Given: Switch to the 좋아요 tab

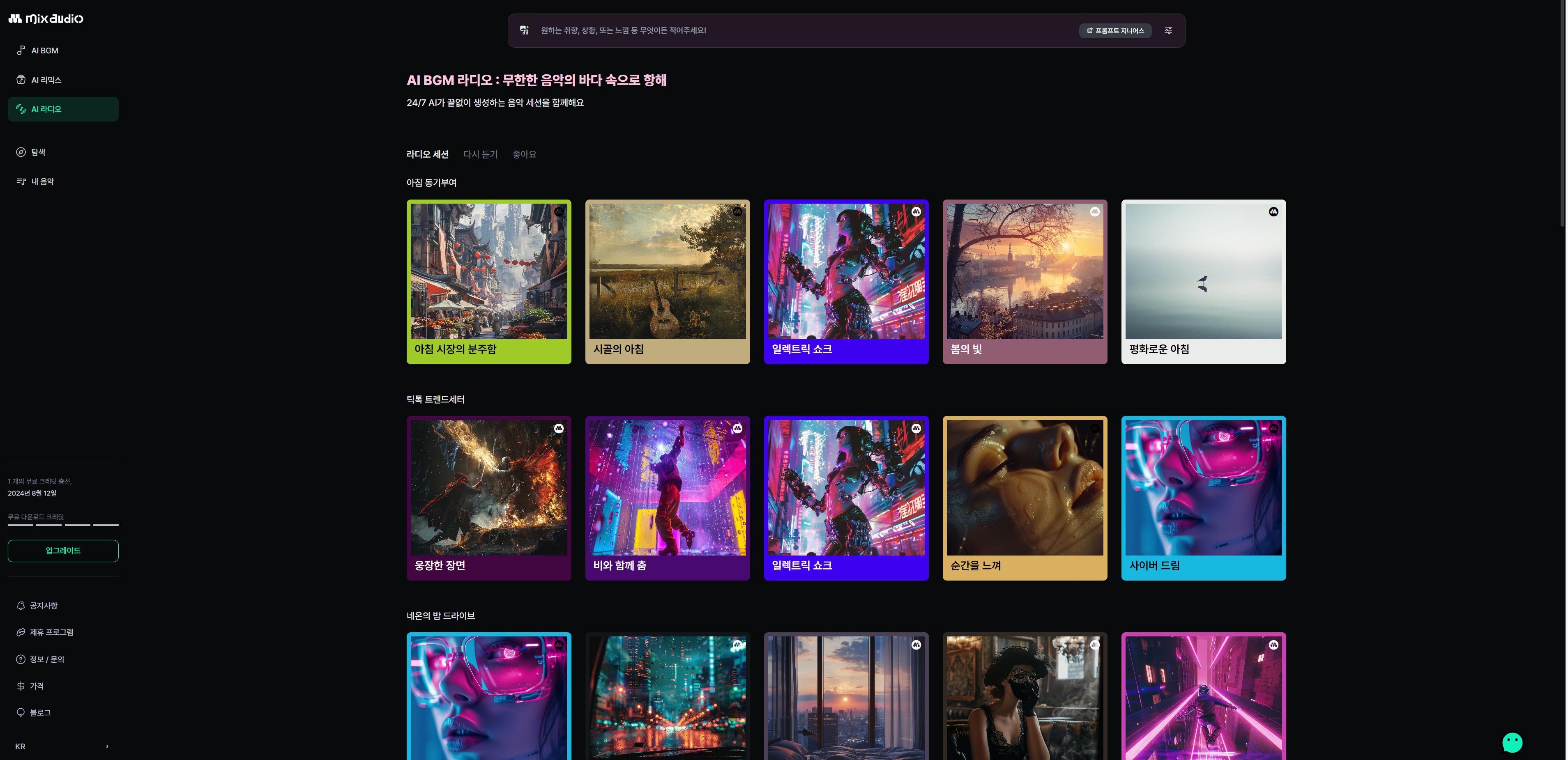Looking at the screenshot, I should pos(524,154).
